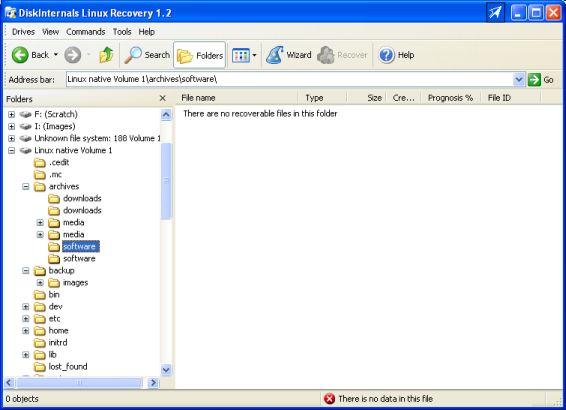Select the bin folder icon
566x410 pixels.
pos(40,295)
